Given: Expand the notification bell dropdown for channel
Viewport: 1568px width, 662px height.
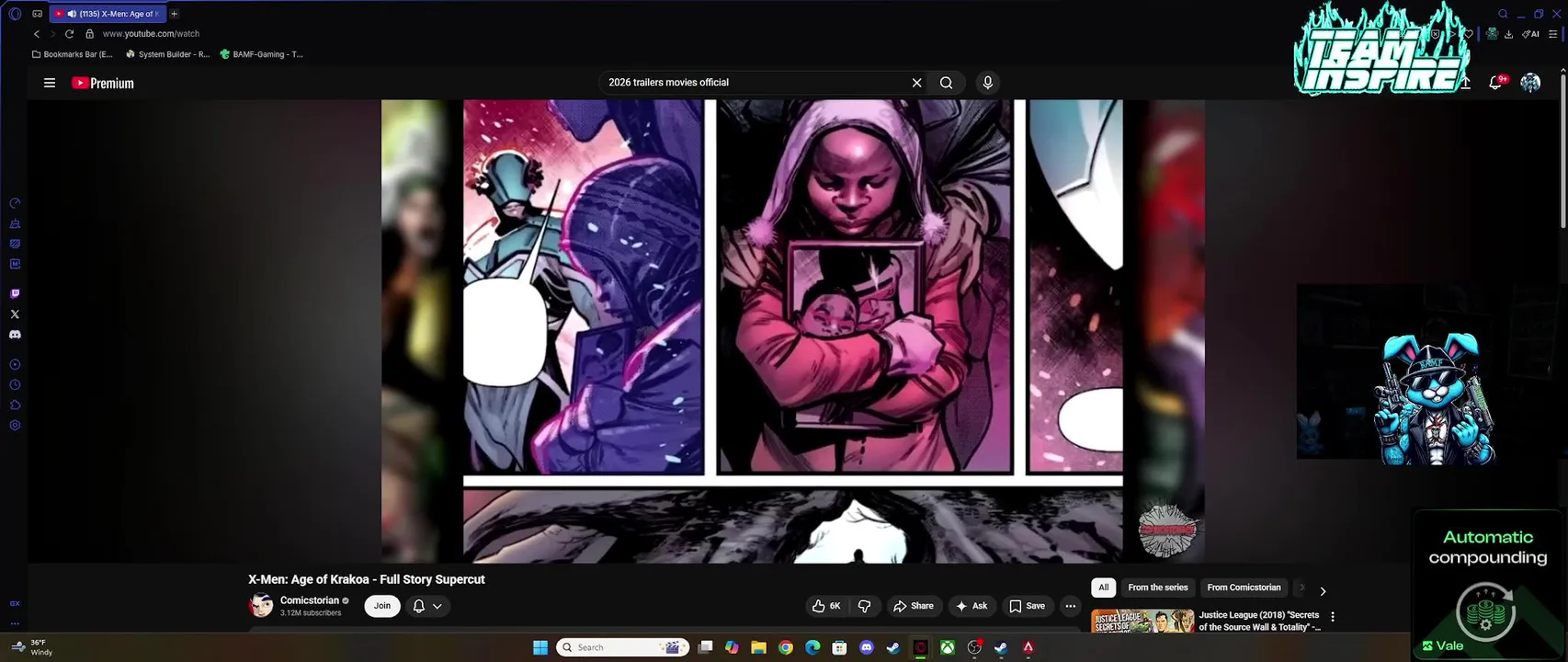Looking at the screenshot, I should click(x=427, y=606).
